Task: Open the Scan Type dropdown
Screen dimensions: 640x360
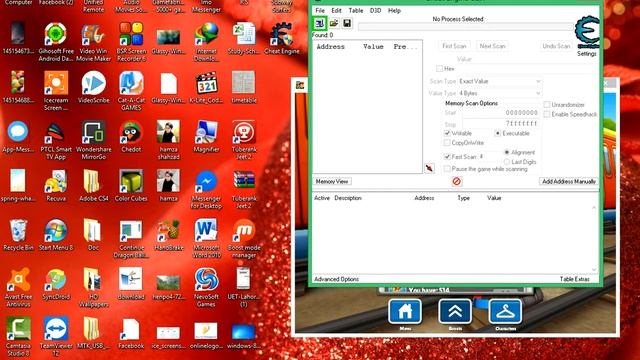Action: tap(500, 81)
